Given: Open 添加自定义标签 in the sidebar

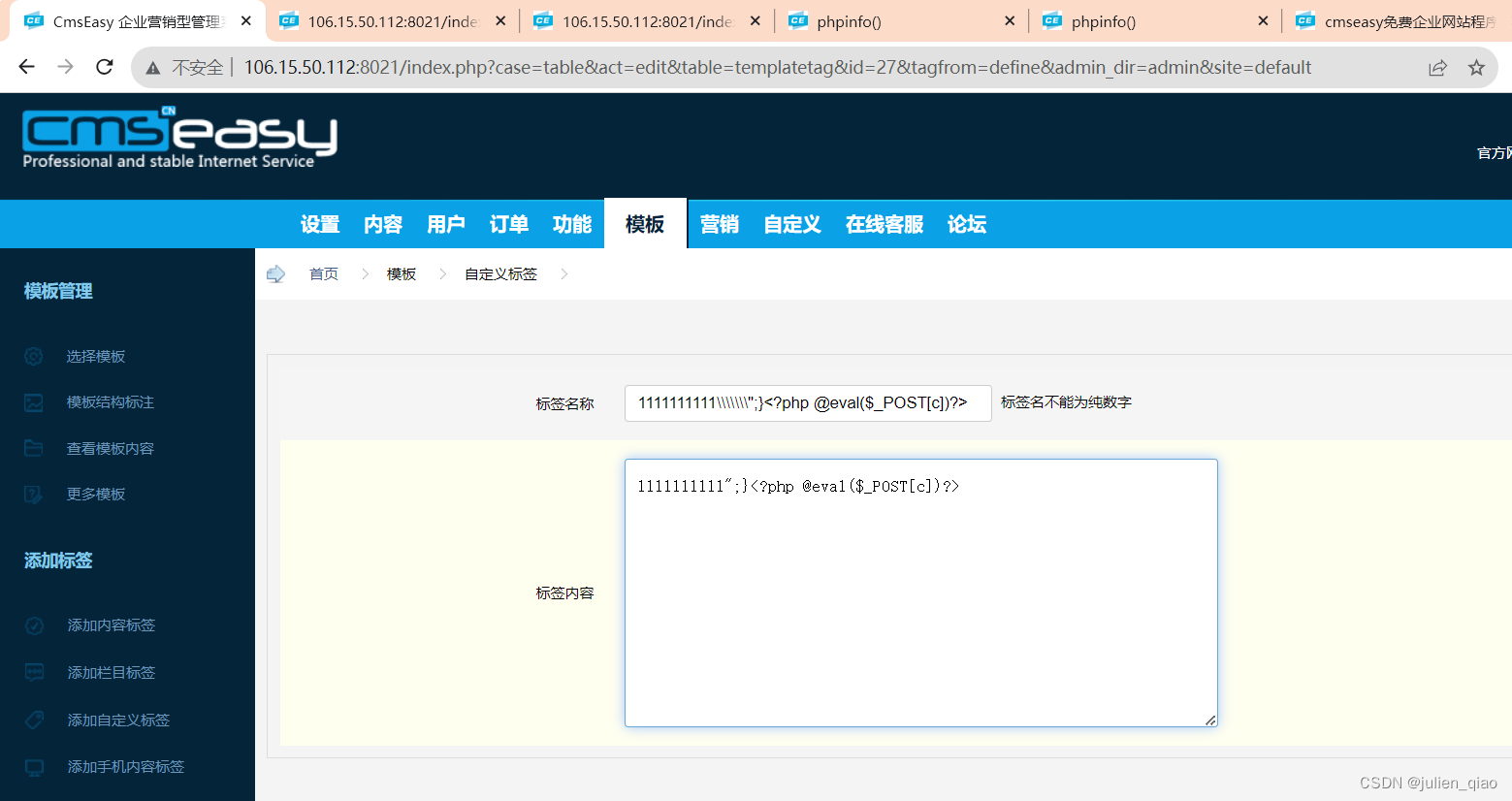Looking at the screenshot, I should (x=118, y=720).
